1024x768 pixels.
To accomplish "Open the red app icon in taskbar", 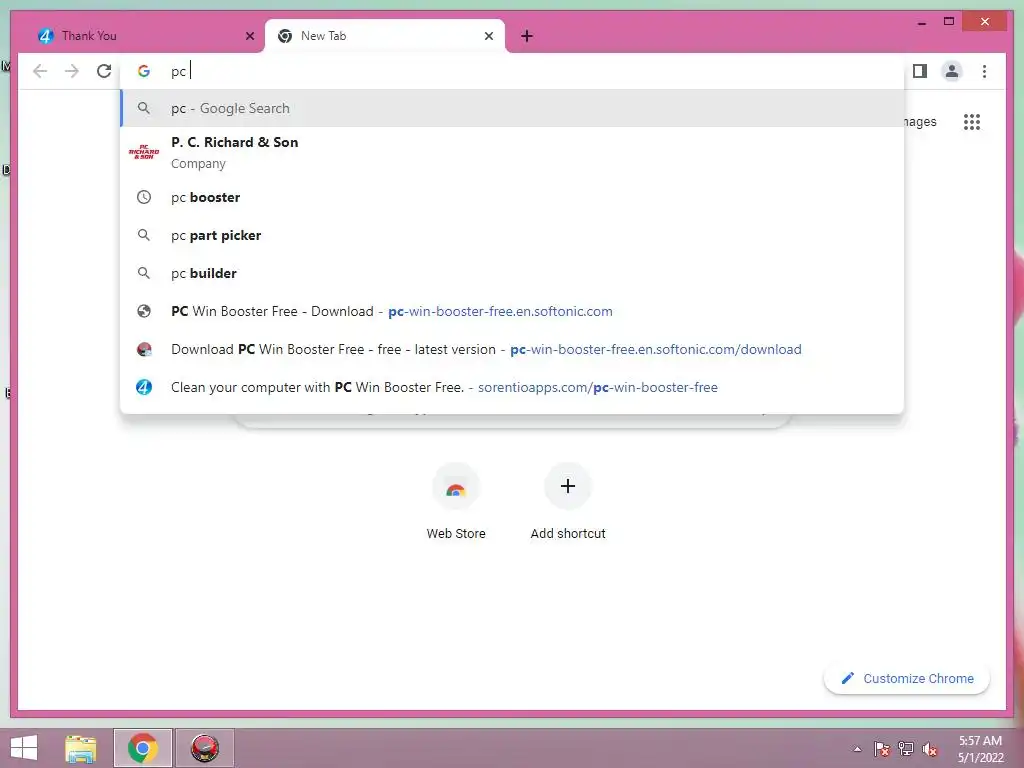I will [204, 748].
